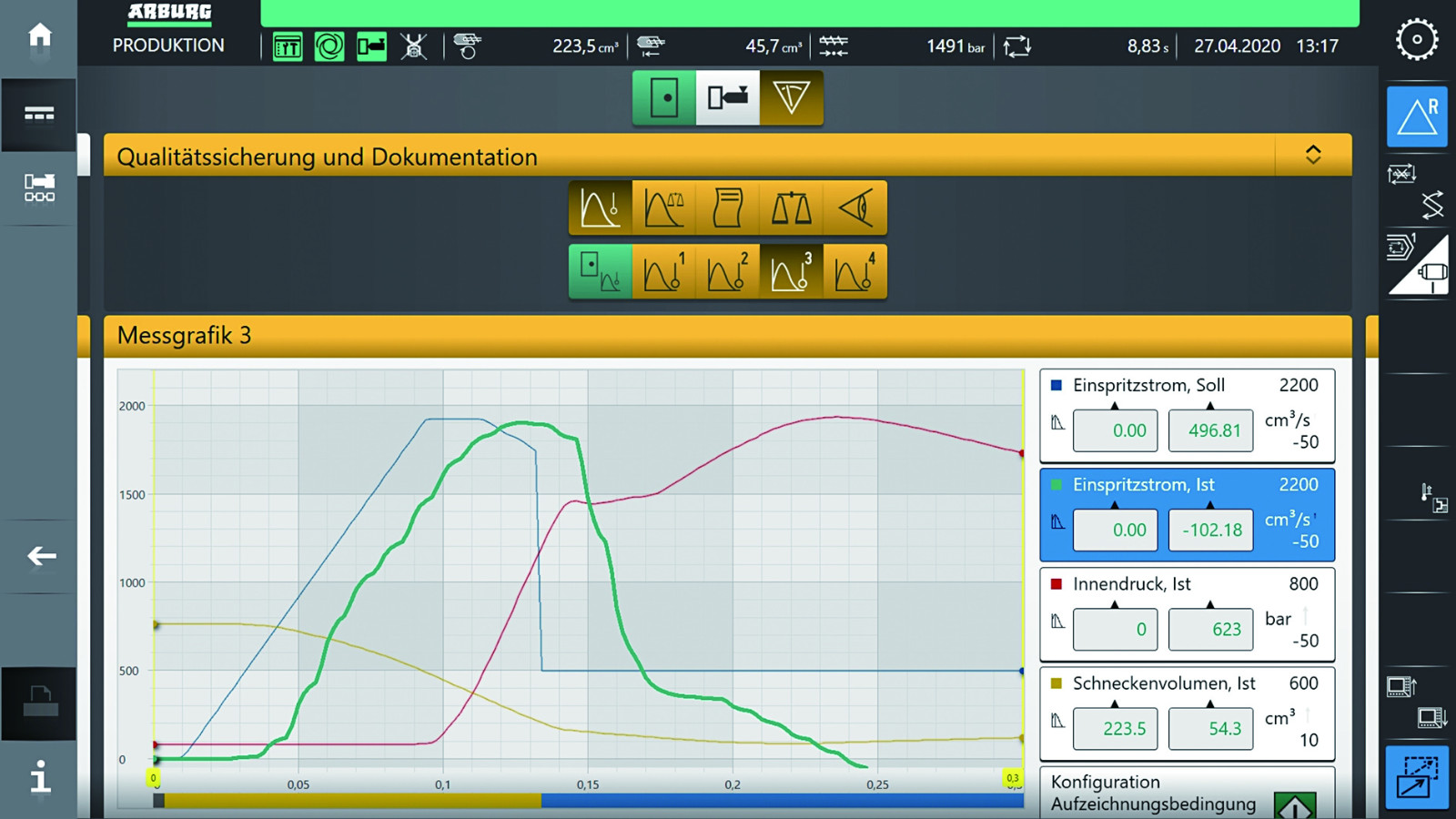Screen dimensions: 1456x819
Task: Switch to Messgrafik 4
Action: (x=855, y=271)
